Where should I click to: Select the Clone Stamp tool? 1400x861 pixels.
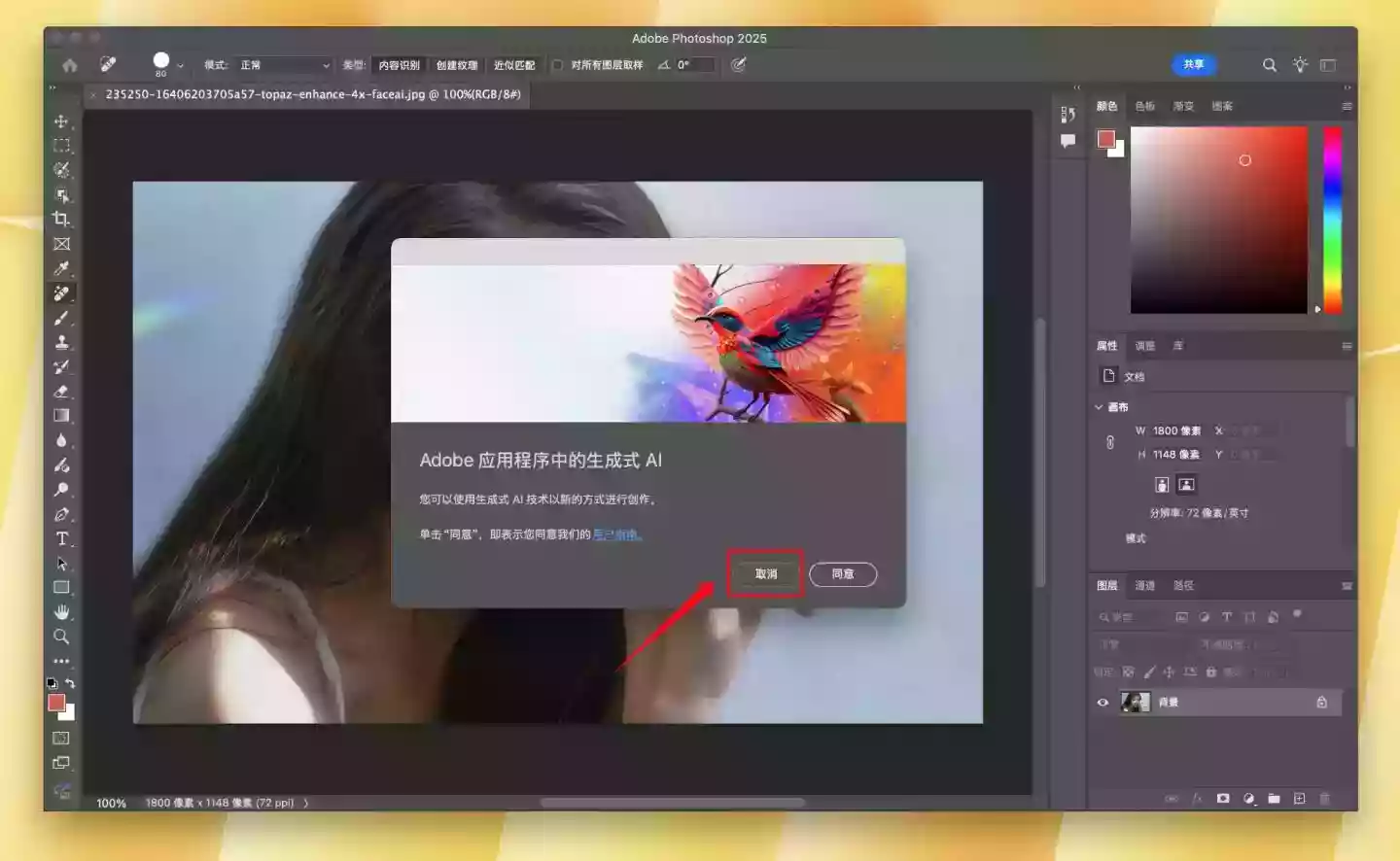pyautogui.click(x=61, y=342)
